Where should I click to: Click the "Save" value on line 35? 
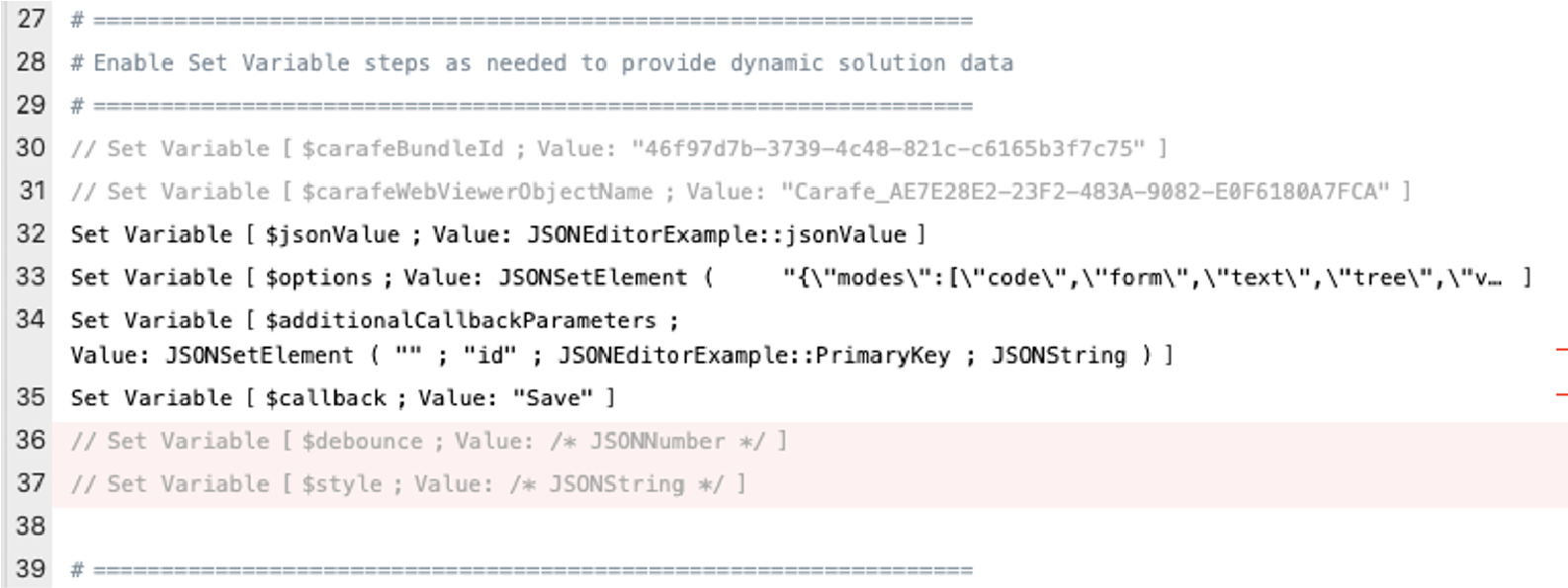553,397
